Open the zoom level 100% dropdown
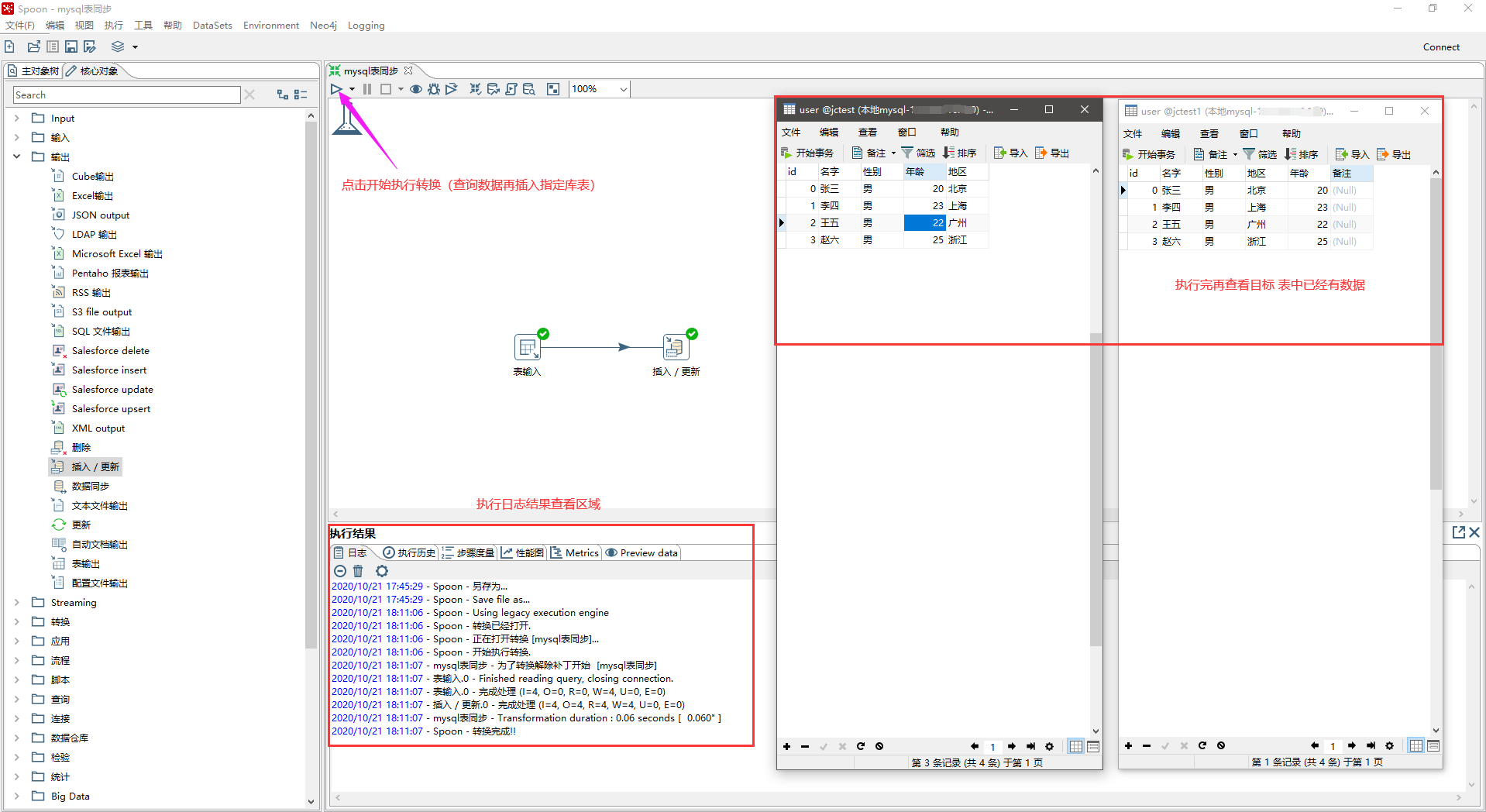This screenshot has height=812, width=1486. [623, 89]
